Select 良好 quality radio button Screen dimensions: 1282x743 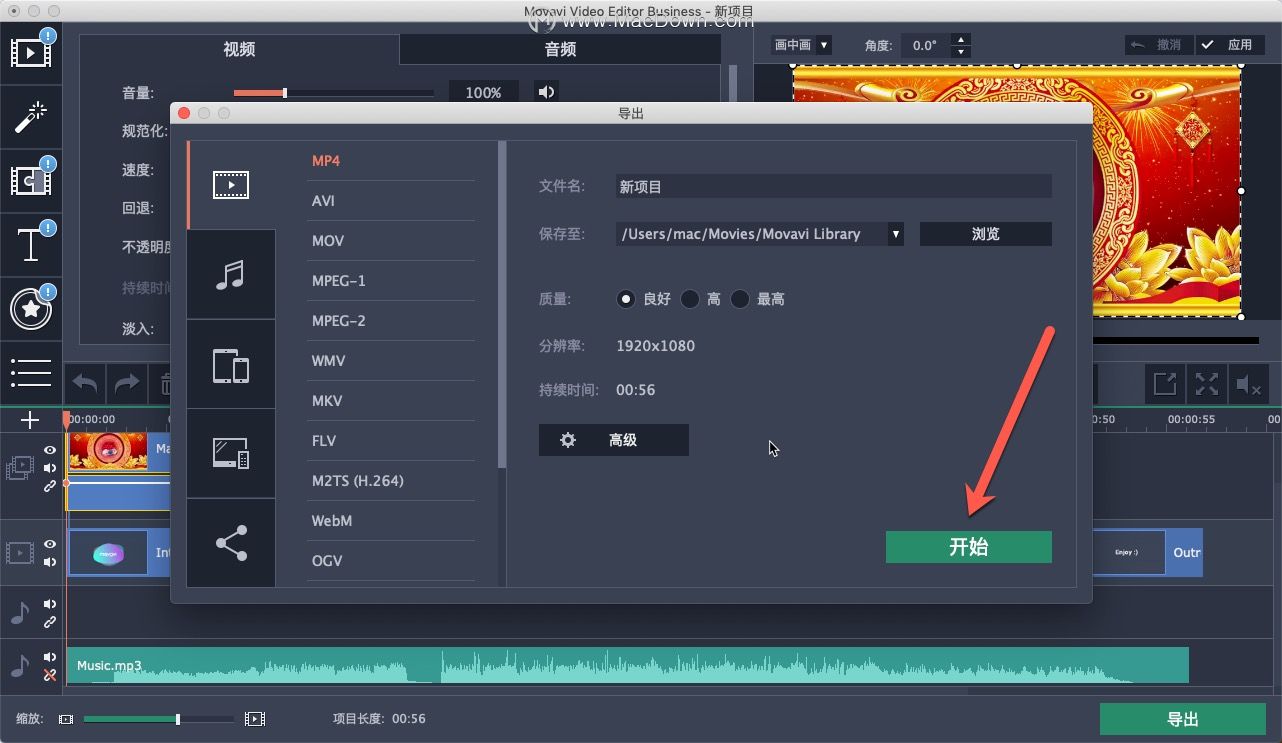626,299
